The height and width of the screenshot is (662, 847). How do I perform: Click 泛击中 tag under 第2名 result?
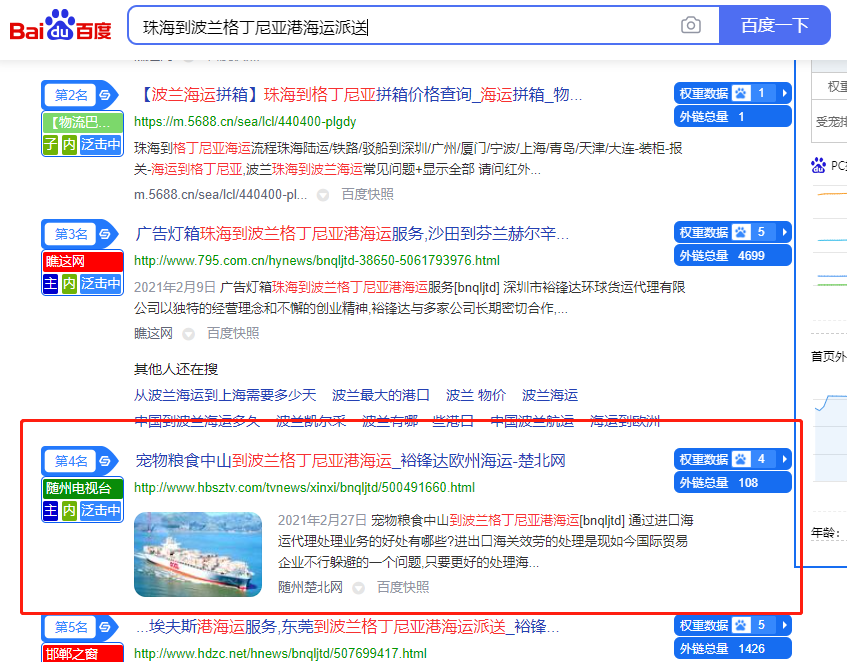click(x=101, y=145)
